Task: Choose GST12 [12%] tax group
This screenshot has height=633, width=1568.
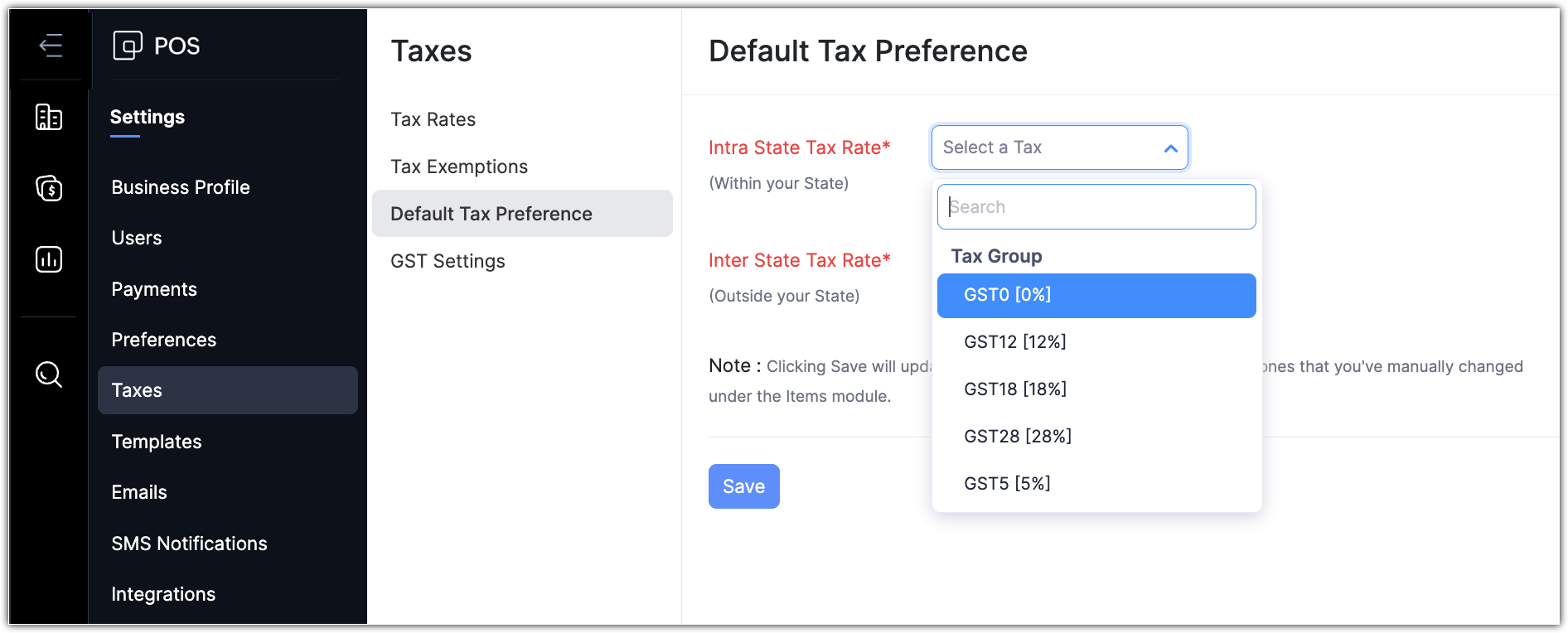Action: click(1015, 341)
